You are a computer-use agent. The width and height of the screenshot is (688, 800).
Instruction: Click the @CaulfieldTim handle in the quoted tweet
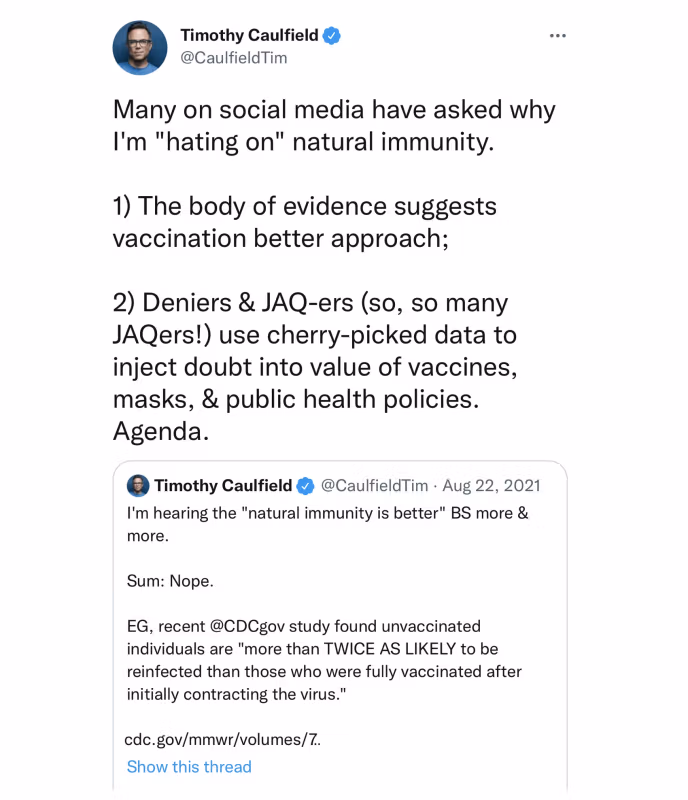[x=373, y=485]
